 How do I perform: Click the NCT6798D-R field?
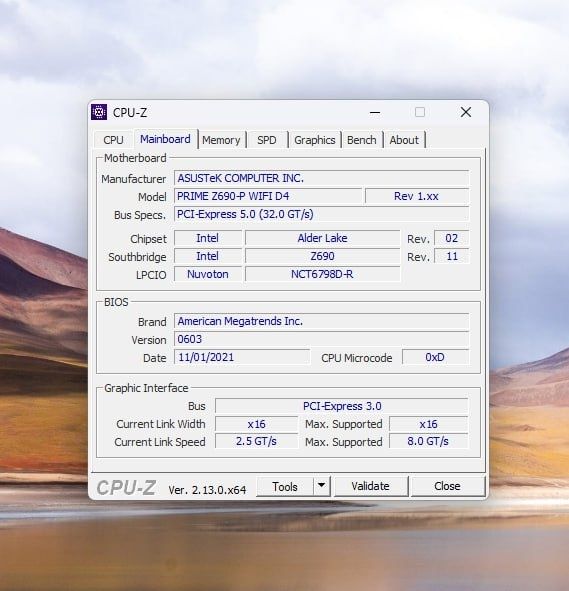click(x=323, y=274)
